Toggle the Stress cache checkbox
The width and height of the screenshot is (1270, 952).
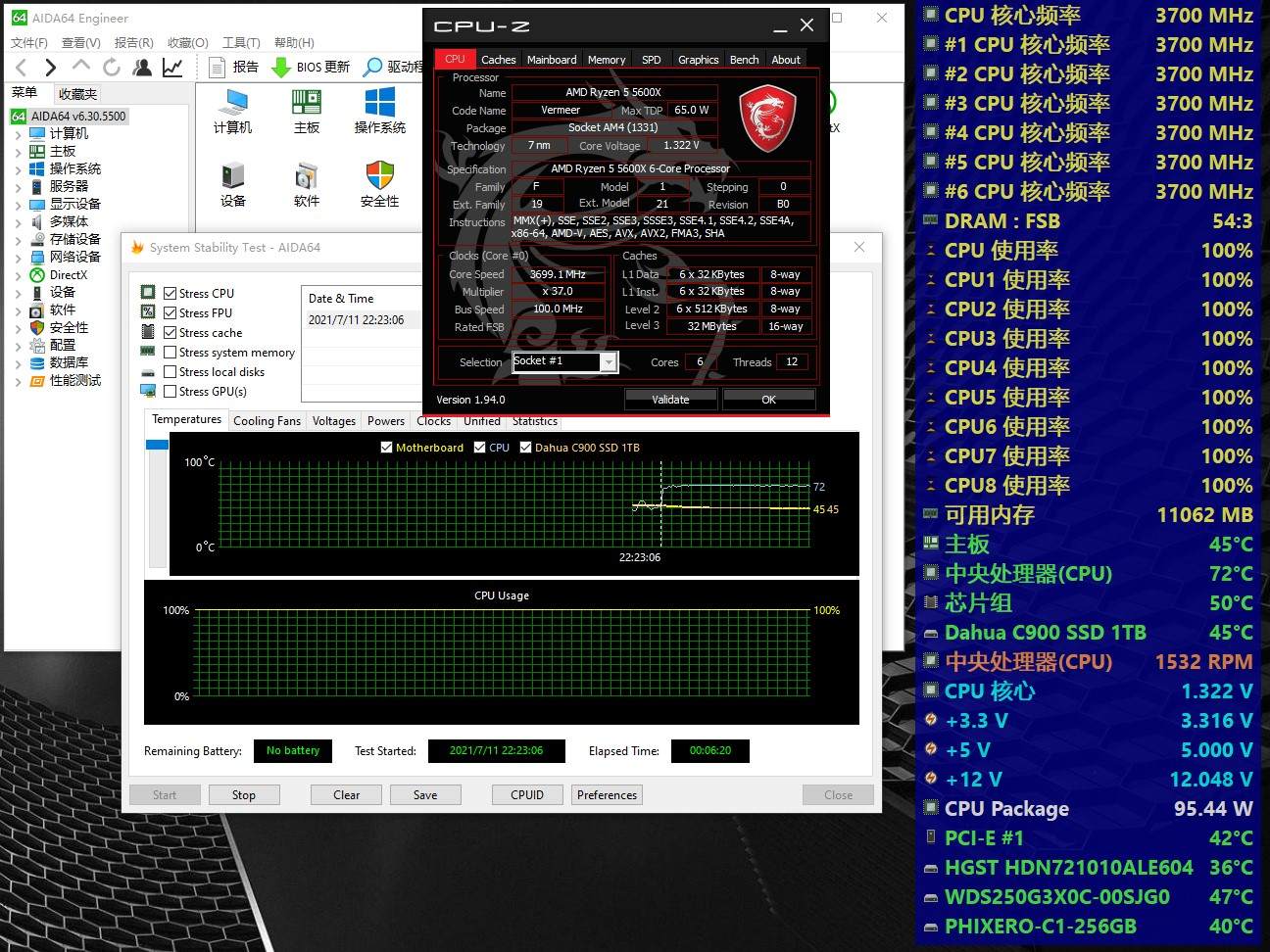(171, 332)
